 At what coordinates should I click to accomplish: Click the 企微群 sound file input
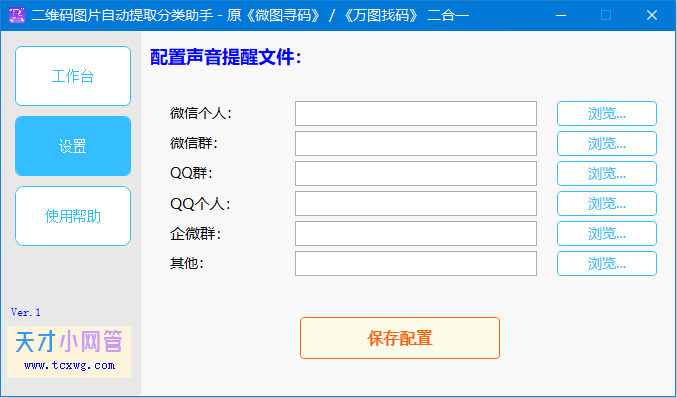[x=416, y=234]
